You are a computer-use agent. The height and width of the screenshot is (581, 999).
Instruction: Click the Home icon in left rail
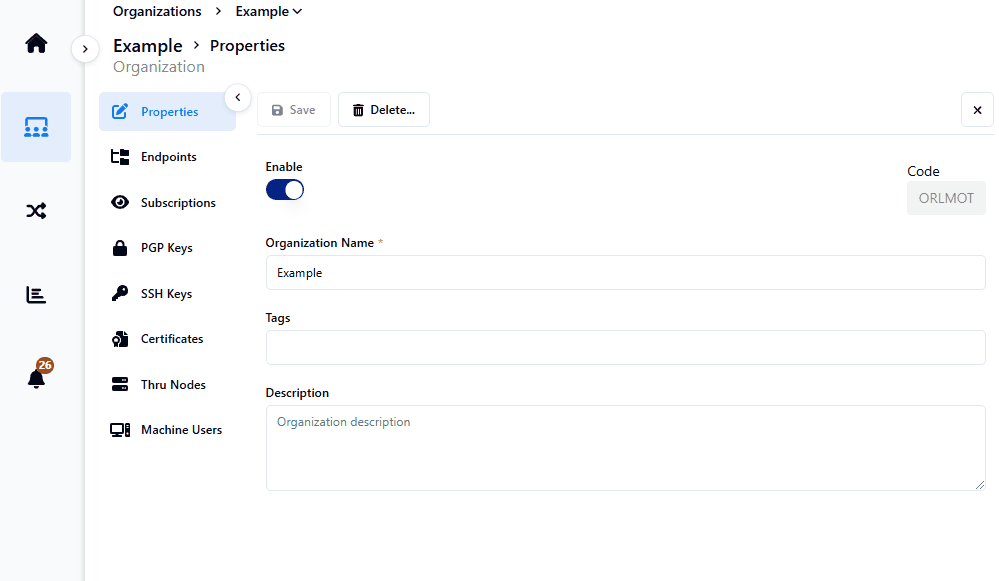tap(36, 43)
